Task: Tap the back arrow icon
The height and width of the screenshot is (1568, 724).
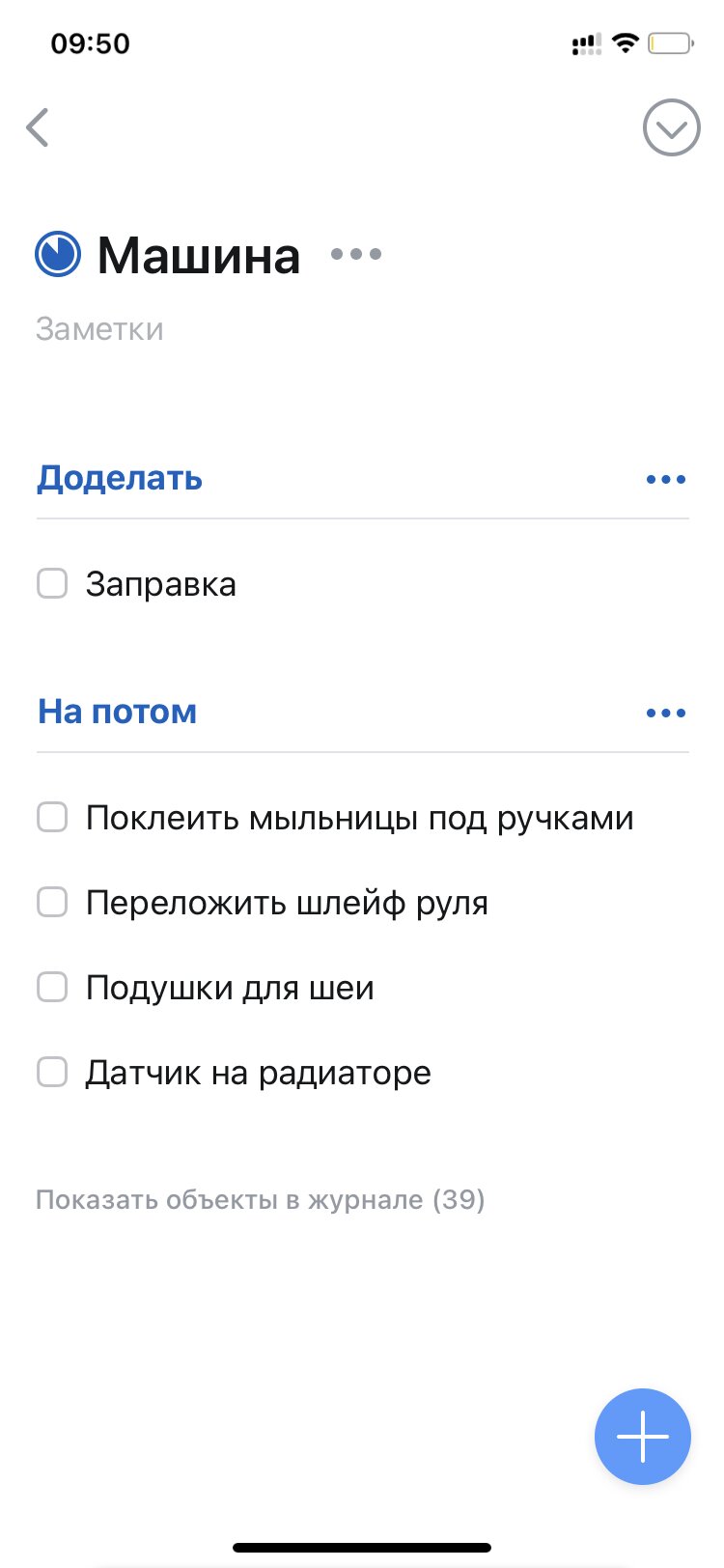Action: click(x=38, y=127)
